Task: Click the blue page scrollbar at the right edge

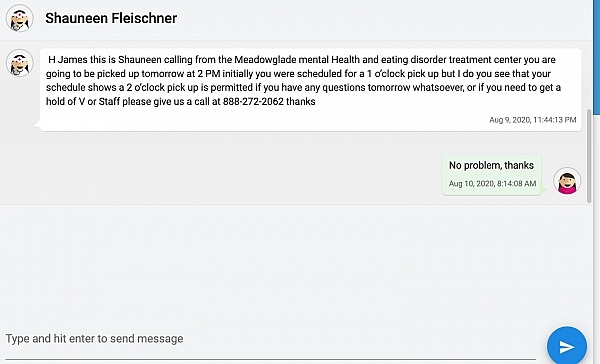Action: click(x=597, y=57)
